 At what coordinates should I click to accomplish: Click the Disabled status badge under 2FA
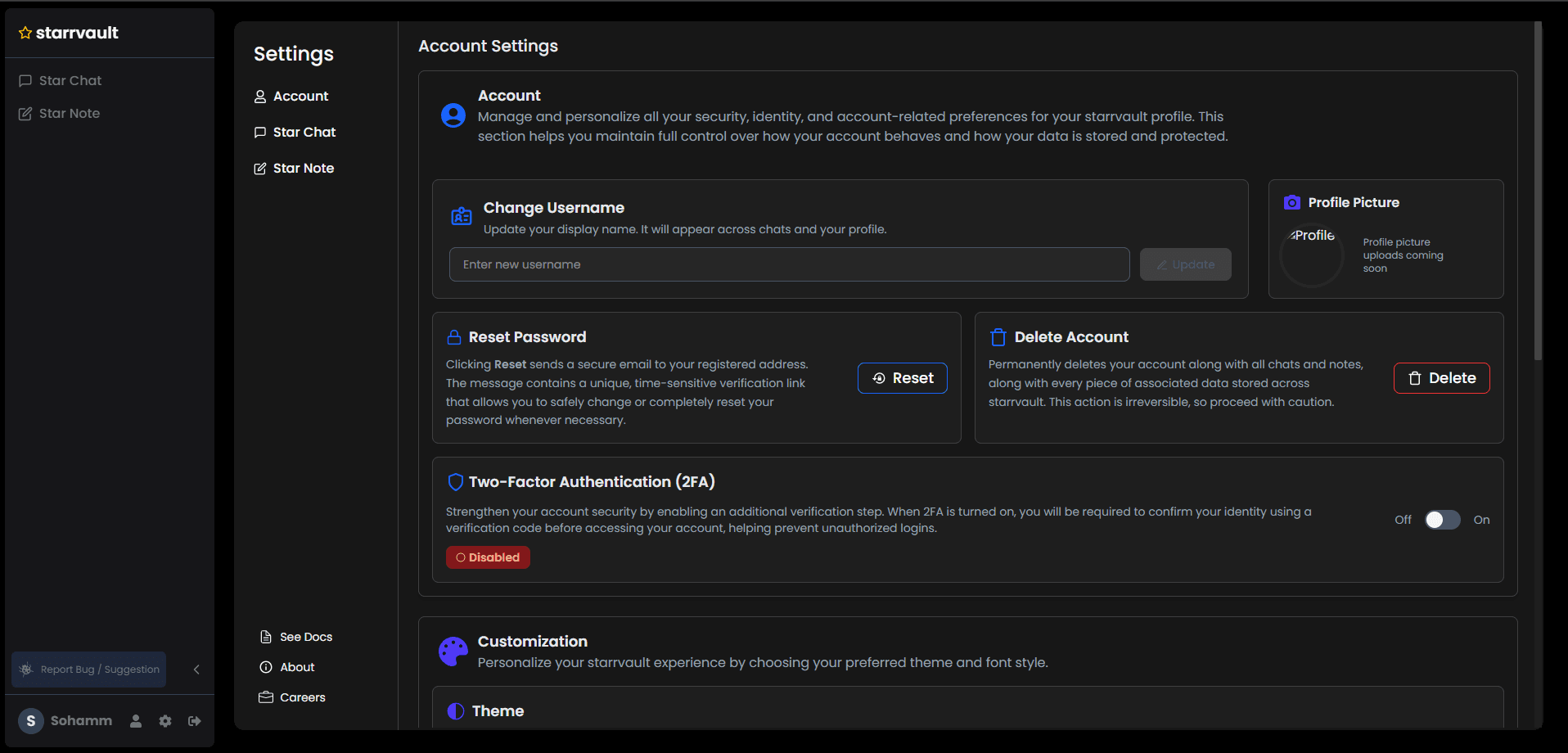click(488, 557)
